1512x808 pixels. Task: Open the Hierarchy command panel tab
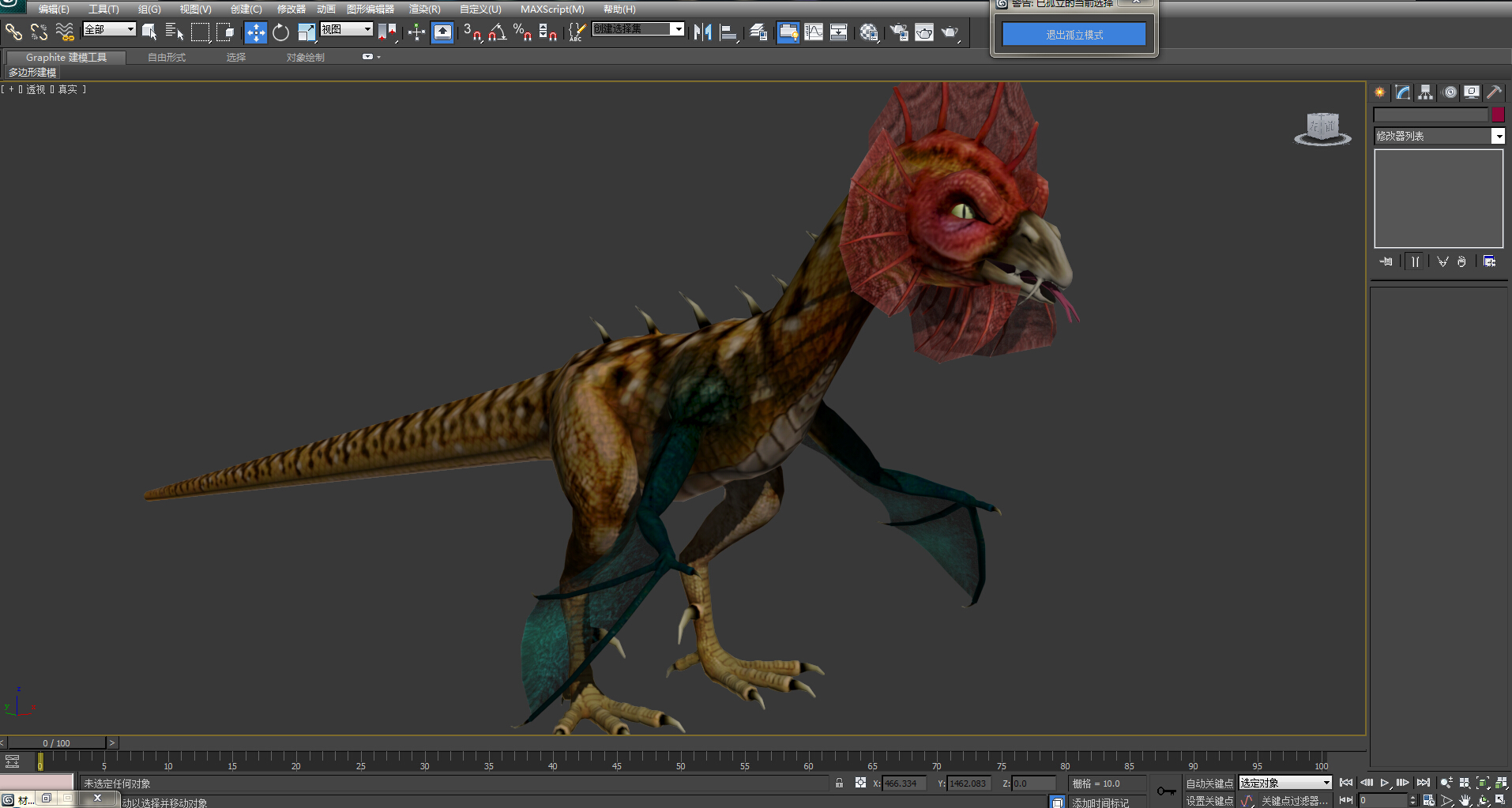point(1425,92)
